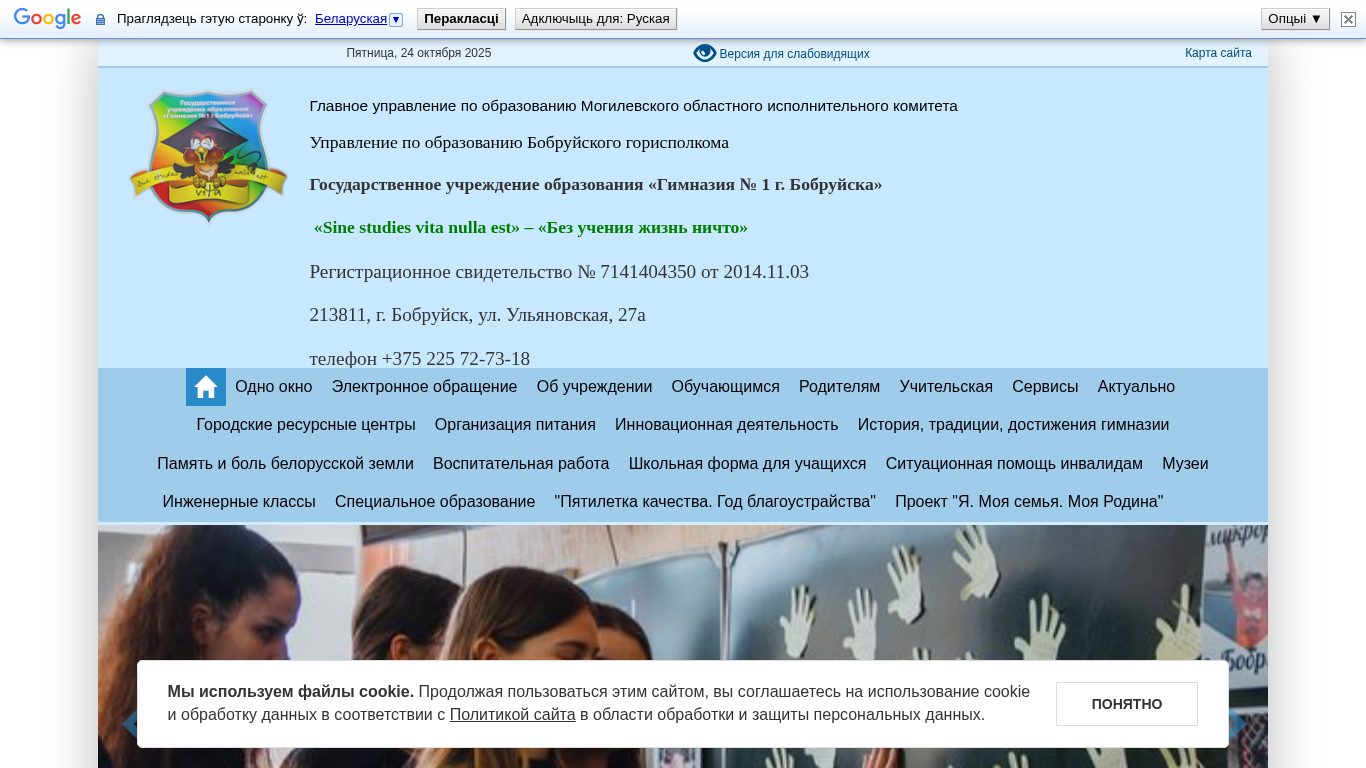Open the Учительская menu item

click(x=946, y=387)
